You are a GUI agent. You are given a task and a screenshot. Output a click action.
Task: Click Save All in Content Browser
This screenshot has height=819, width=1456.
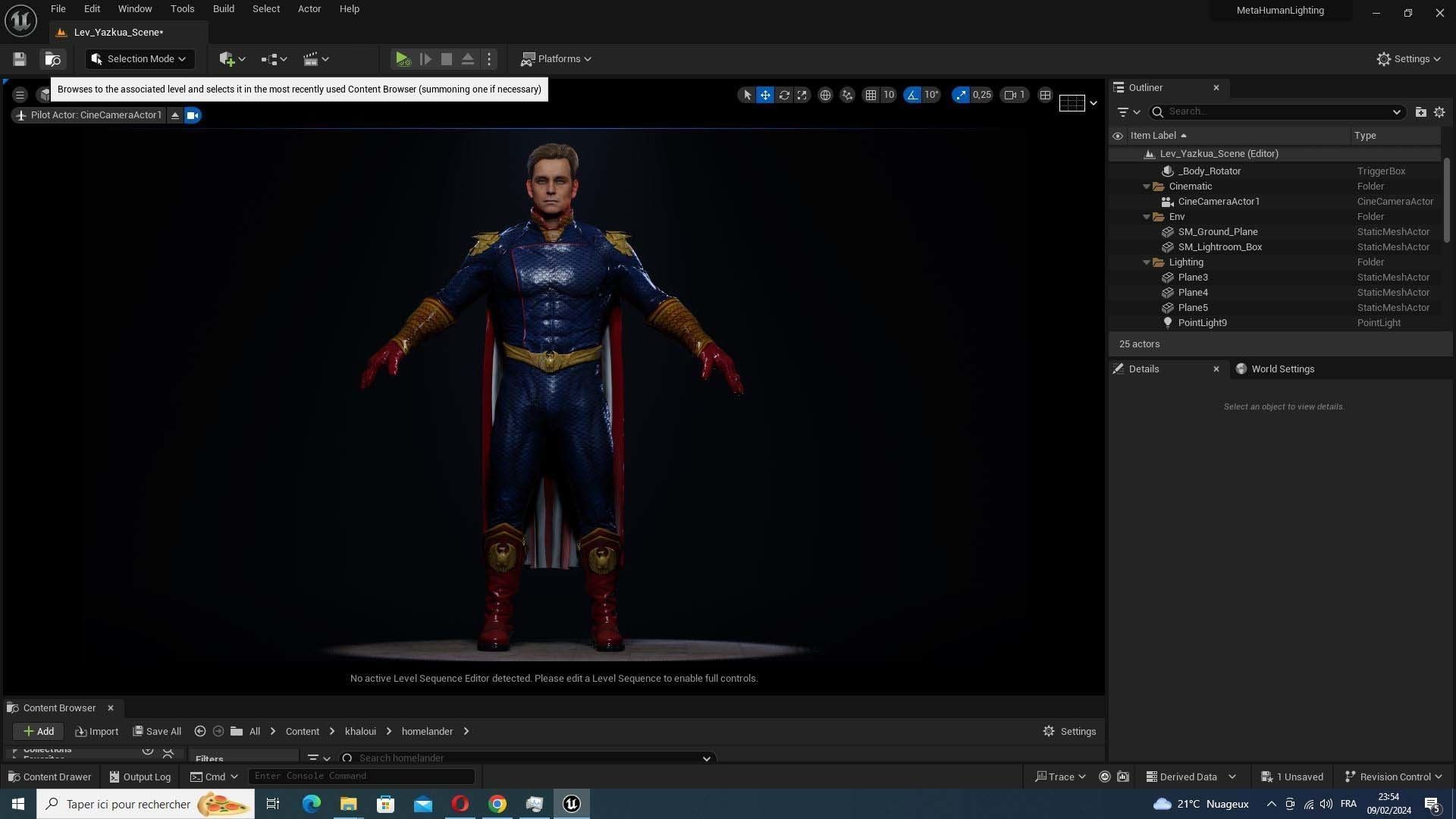click(157, 732)
